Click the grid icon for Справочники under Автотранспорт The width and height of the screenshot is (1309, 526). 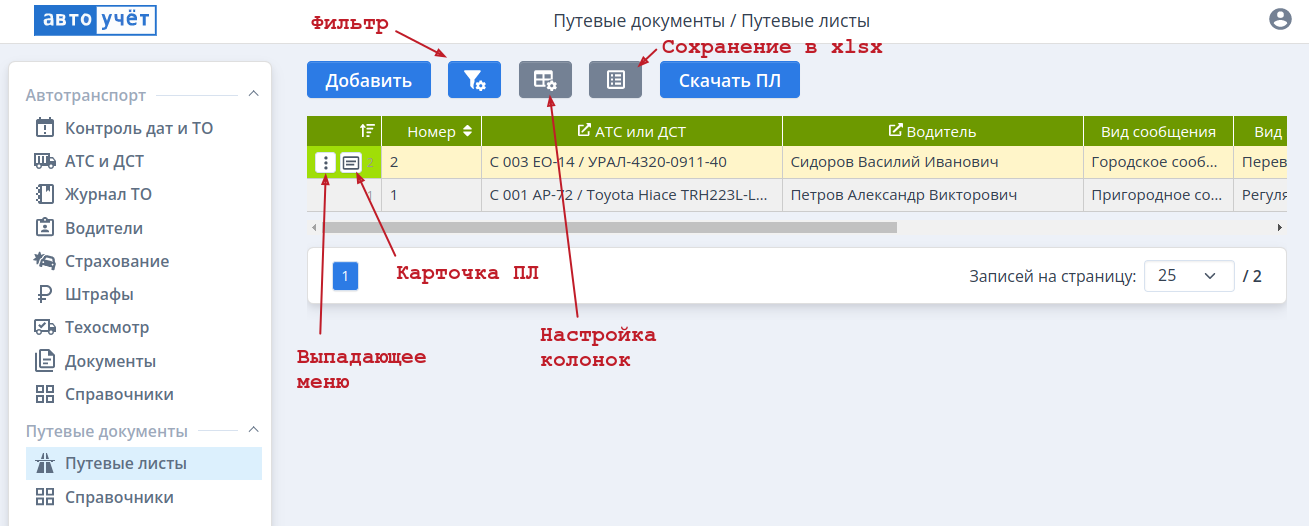[x=45, y=394]
